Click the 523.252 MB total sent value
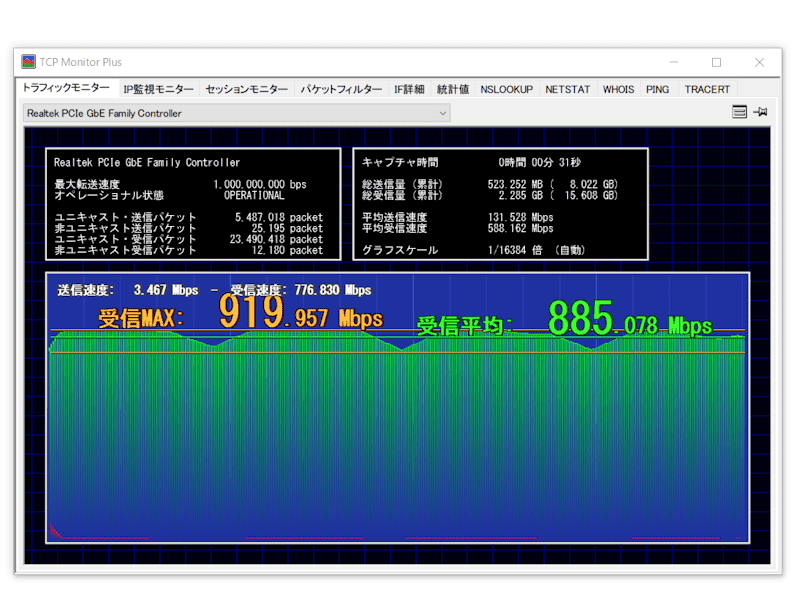The height and width of the screenshot is (600, 800). point(515,184)
